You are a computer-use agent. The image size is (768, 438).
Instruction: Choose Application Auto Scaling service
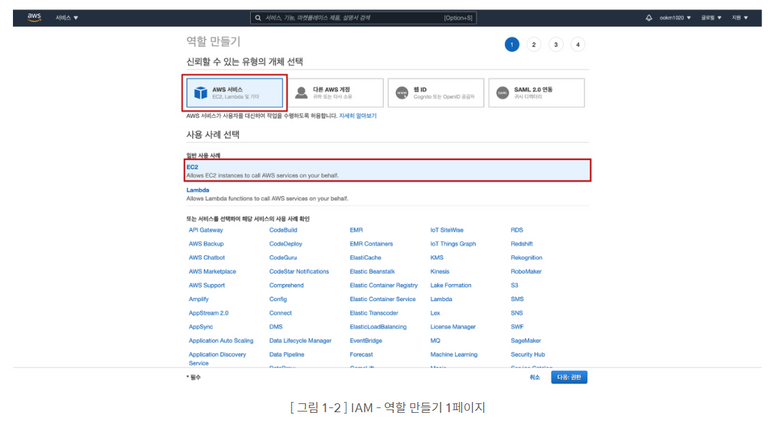[221, 341]
